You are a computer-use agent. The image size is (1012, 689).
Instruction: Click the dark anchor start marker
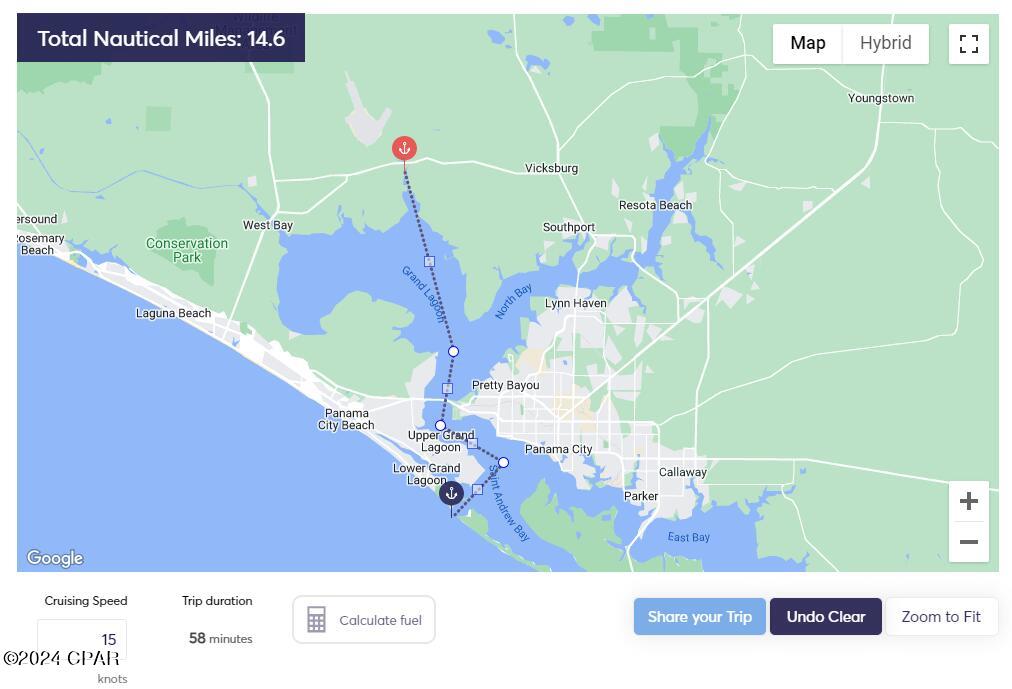point(452,492)
